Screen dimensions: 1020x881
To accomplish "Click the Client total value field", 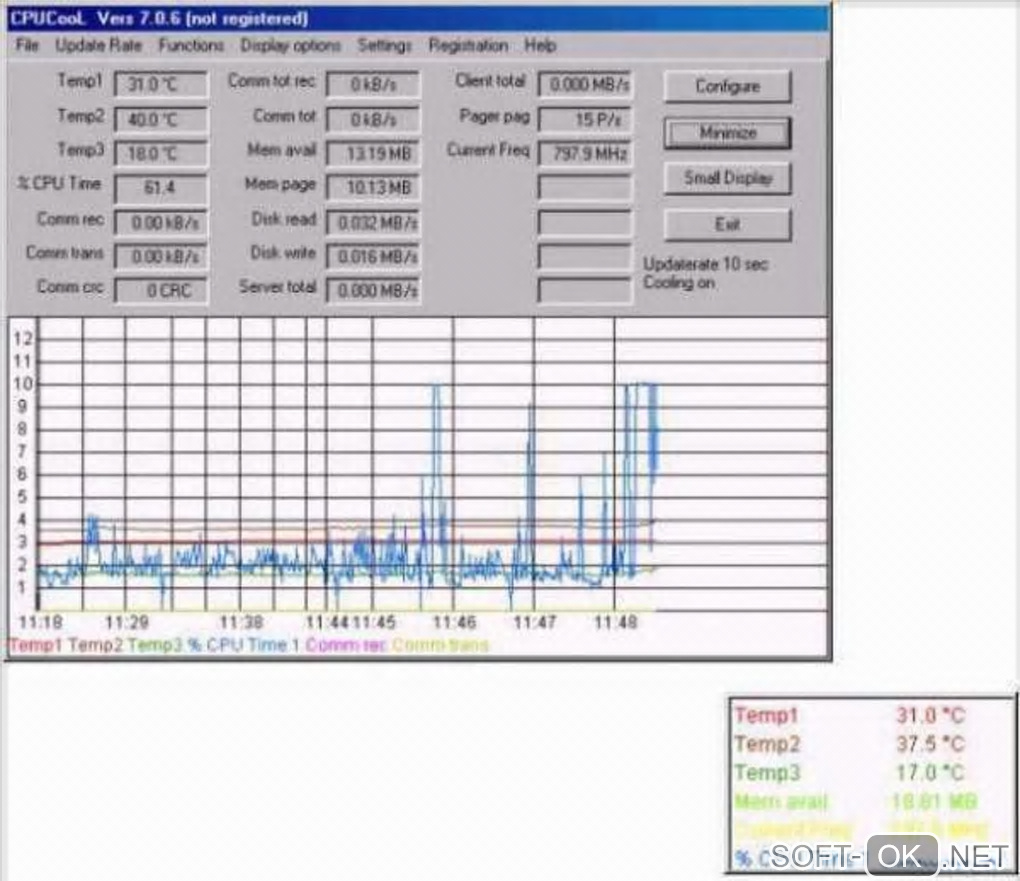I will pos(585,85).
